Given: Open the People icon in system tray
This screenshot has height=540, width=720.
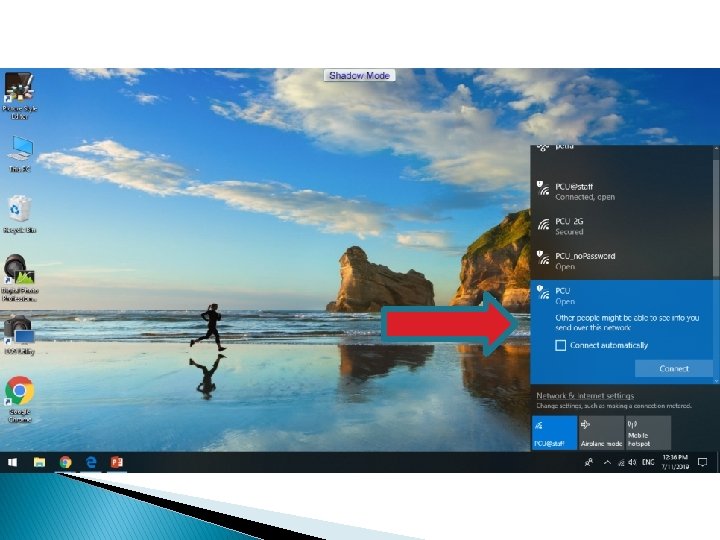Looking at the screenshot, I should point(589,462).
